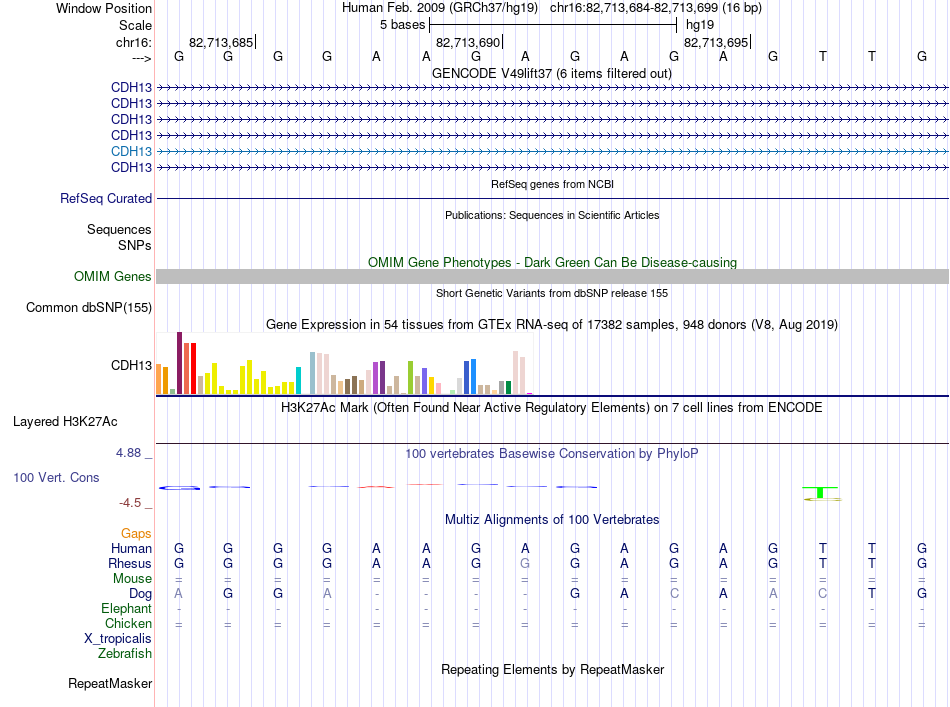Click the blue oval PhyloP conservation mark
Image resolution: width=950 pixels, height=707 pixels.
(x=179, y=488)
